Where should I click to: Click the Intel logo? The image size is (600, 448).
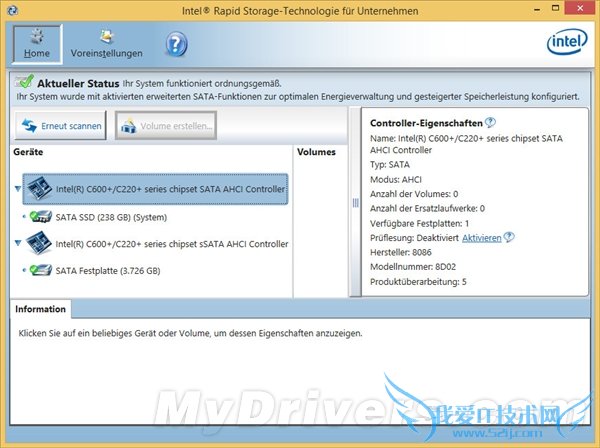(x=567, y=42)
